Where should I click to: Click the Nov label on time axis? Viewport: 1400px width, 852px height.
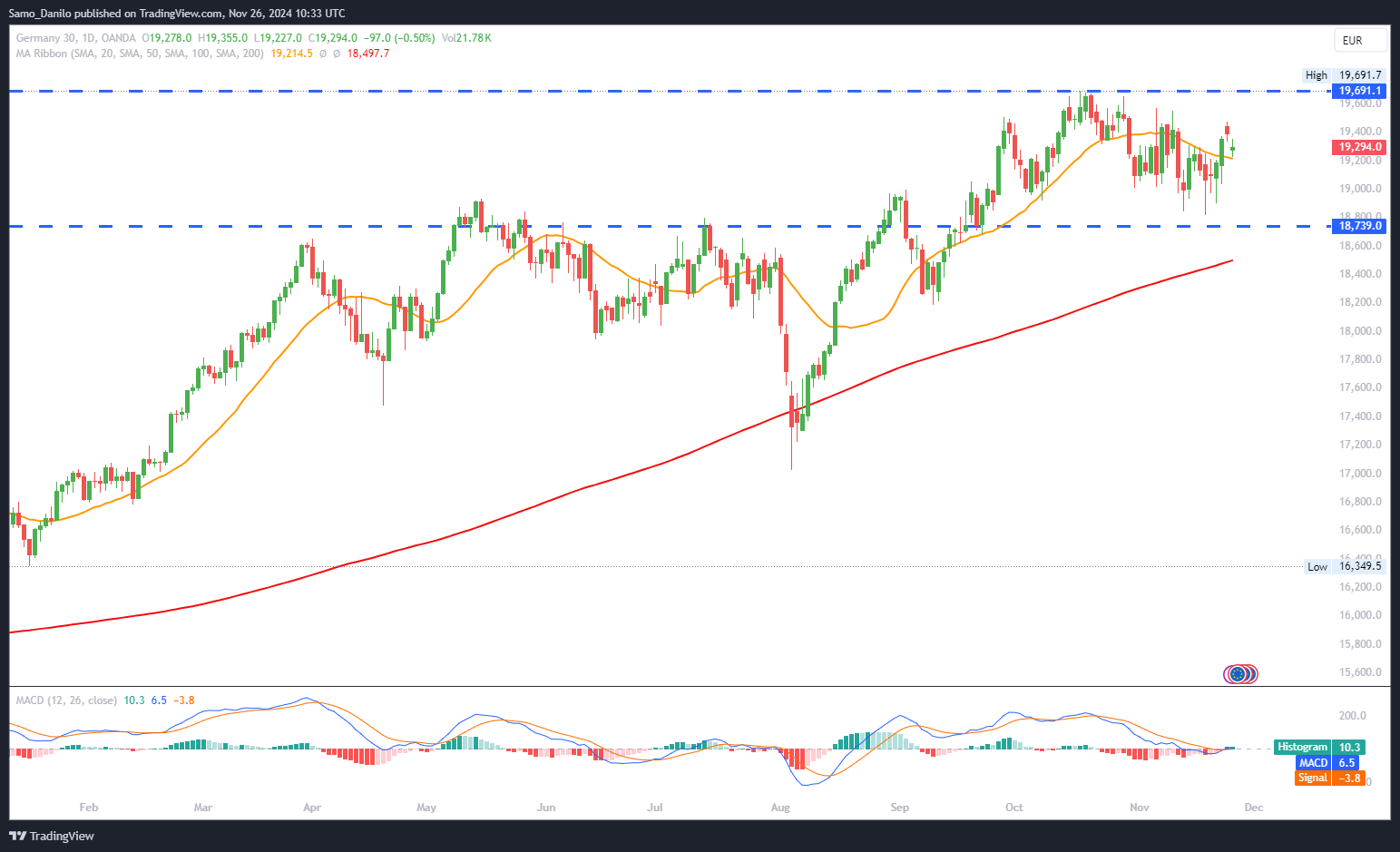1140,808
